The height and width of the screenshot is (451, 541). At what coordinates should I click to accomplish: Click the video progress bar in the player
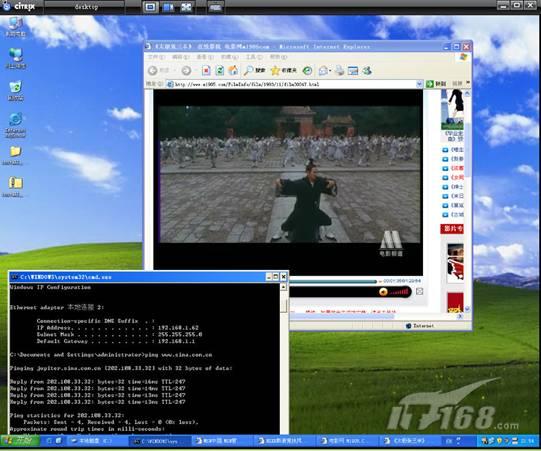[333, 282]
